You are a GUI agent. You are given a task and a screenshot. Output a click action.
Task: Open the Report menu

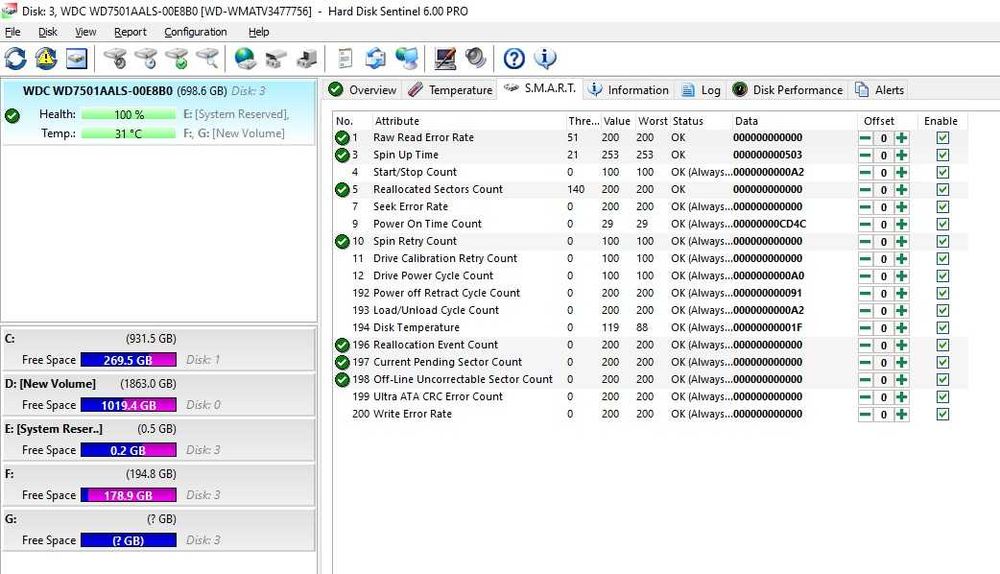point(130,32)
